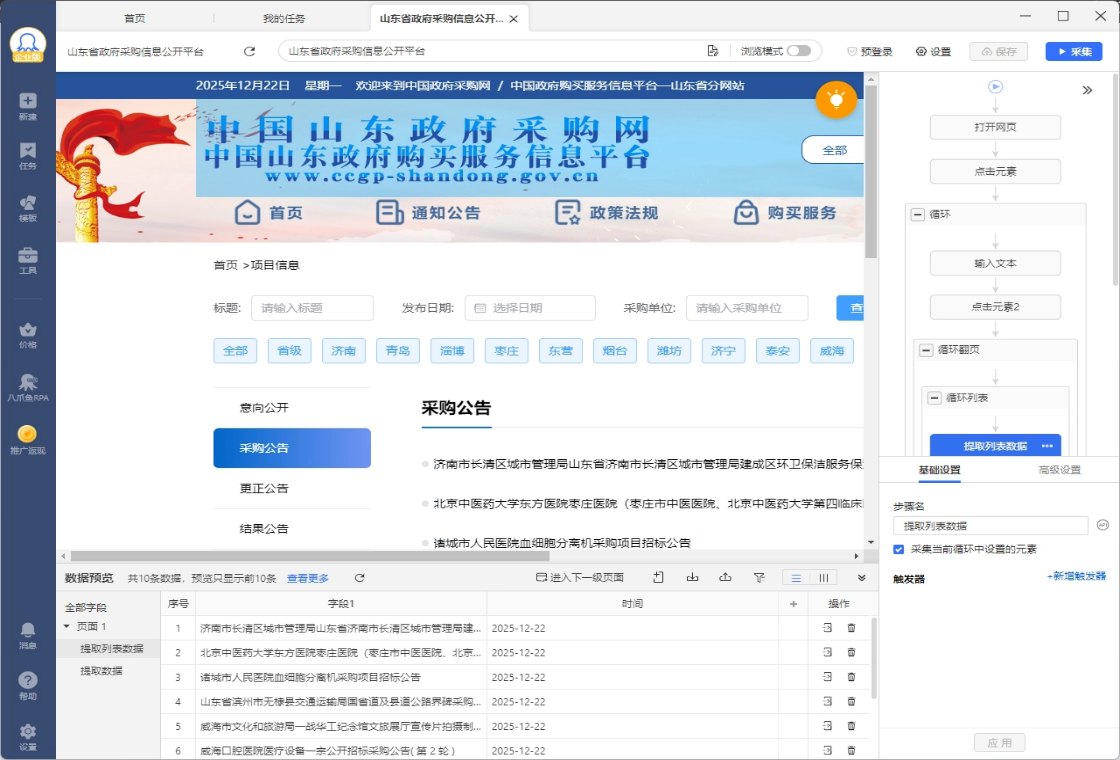Open 八爪鱼RPA from the sidebar
This screenshot has width=1120, height=760.
click(x=27, y=387)
